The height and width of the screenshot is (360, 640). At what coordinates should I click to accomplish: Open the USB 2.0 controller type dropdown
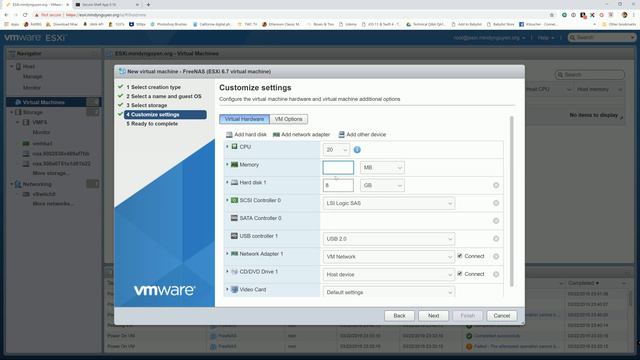[389, 239]
